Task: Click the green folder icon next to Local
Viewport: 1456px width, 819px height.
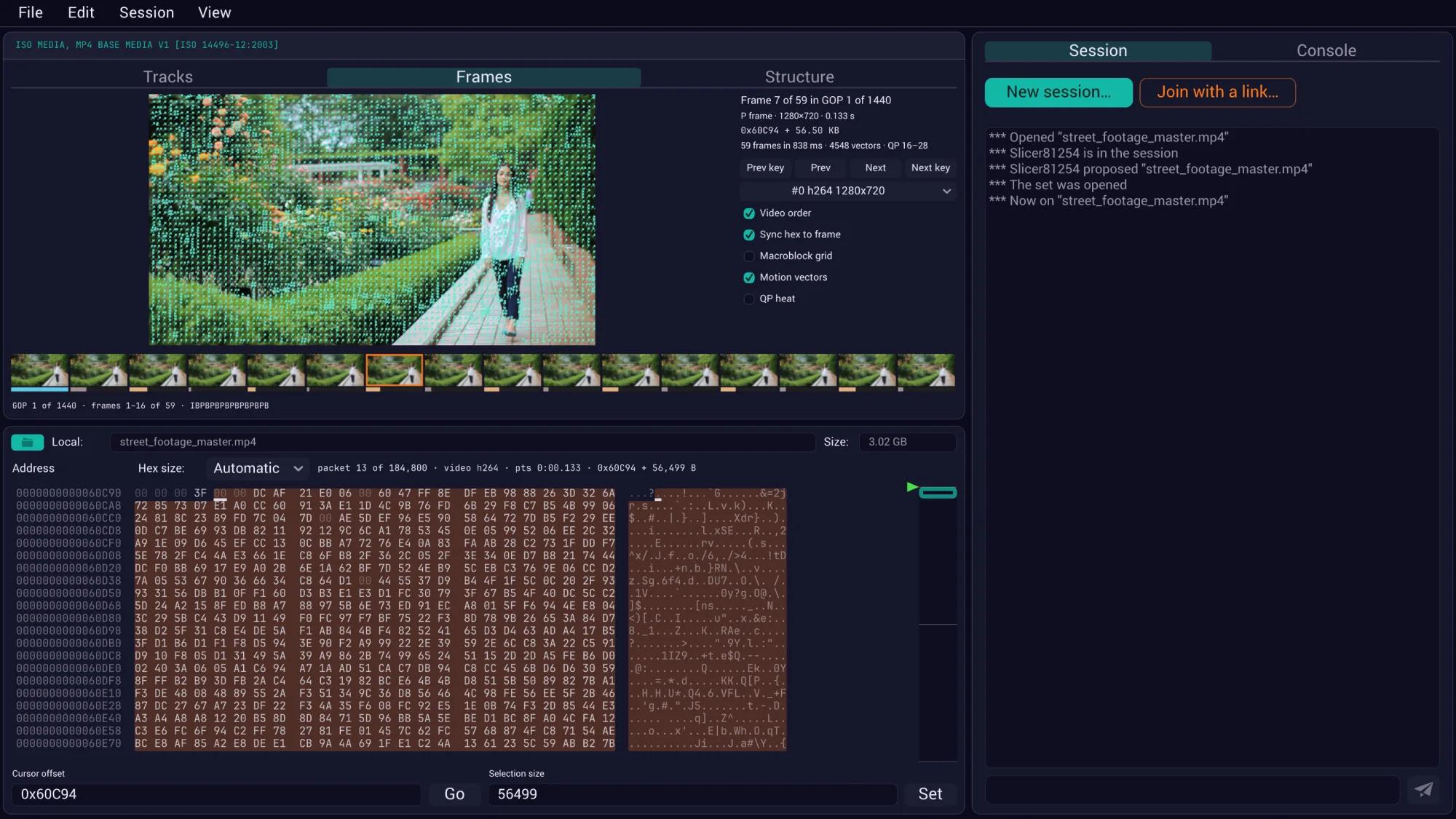Action: click(28, 442)
